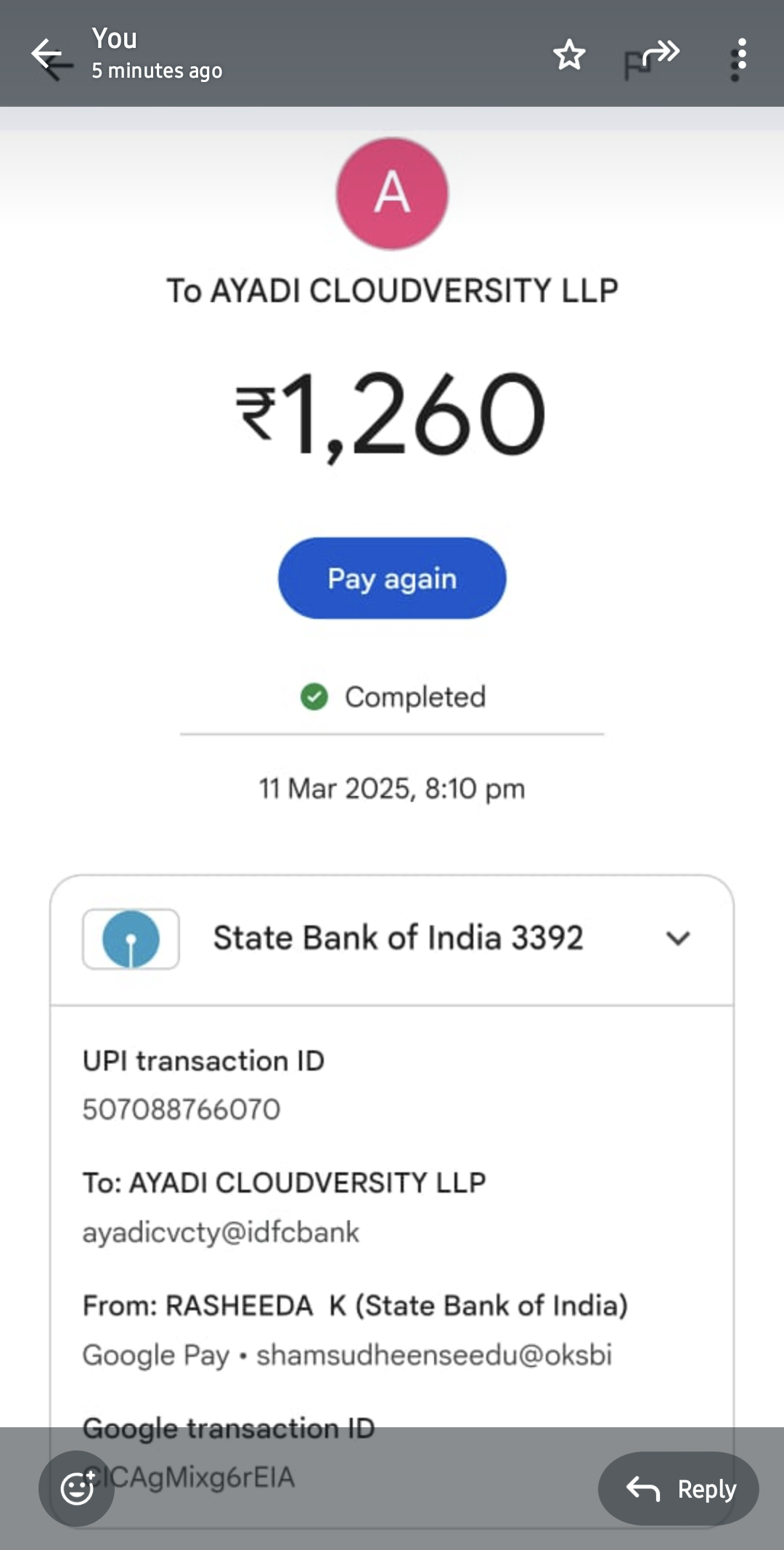Reply to this message
Screen dimensions: 784x1550
(x=679, y=1488)
